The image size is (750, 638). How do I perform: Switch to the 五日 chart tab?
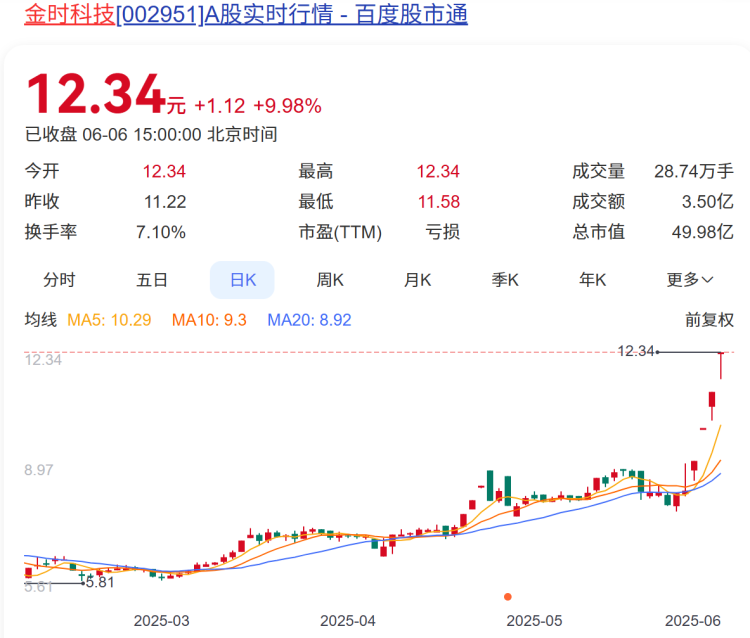(152, 280)
